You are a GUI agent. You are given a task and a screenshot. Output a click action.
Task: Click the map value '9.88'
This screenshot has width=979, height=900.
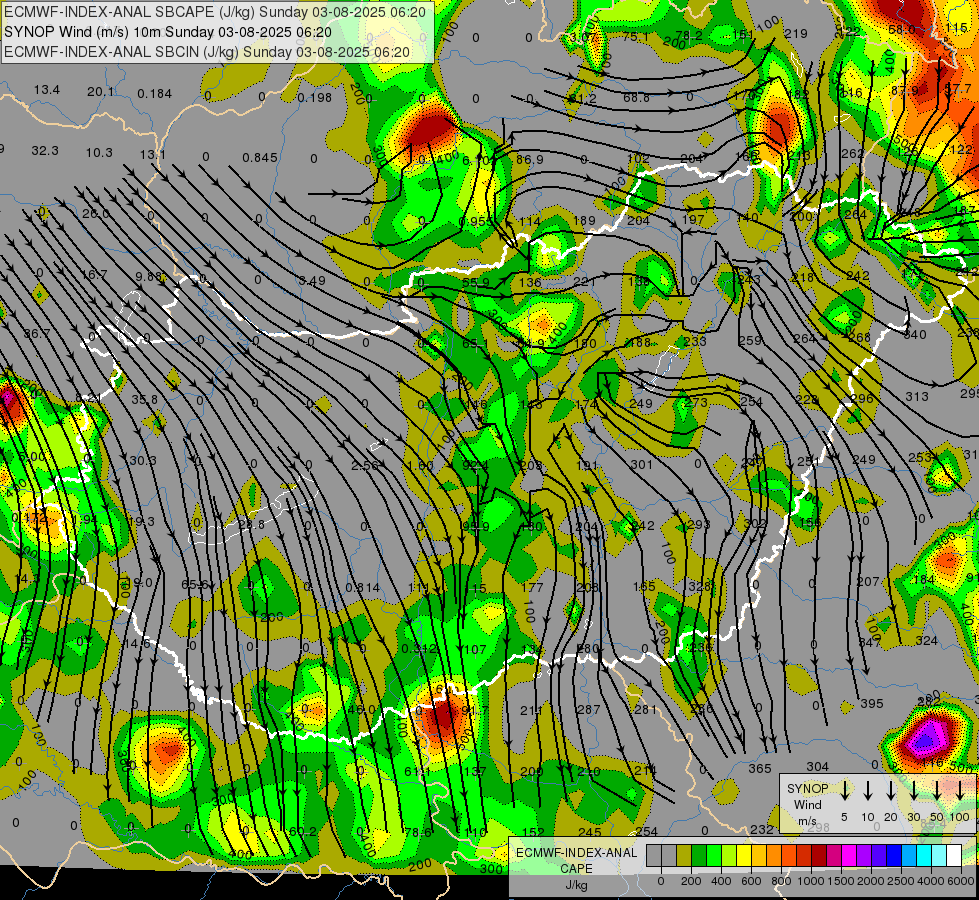click(x=149, y=276)
